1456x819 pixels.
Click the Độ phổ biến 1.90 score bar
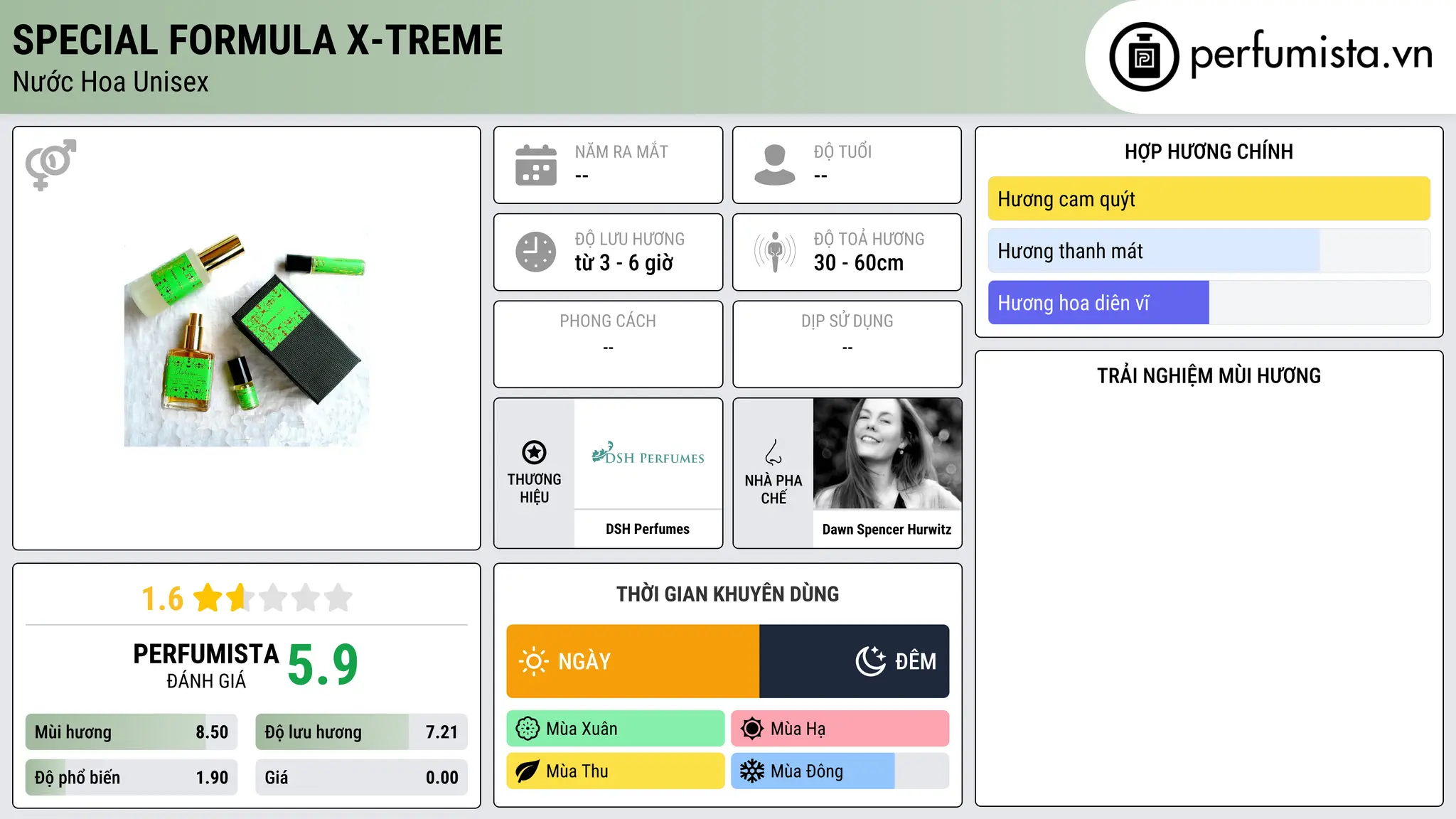pos(132,778)
